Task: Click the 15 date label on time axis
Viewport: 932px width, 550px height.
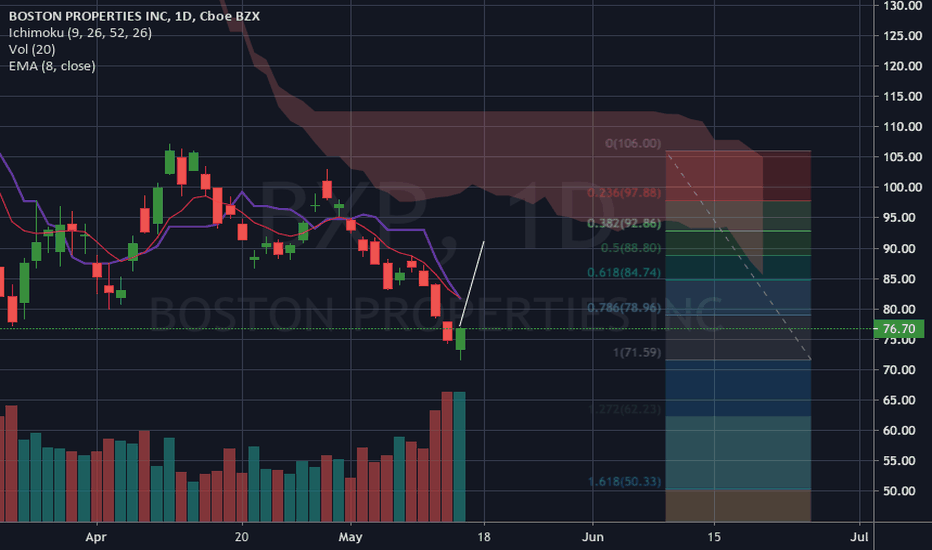Action: tap(714, 537)
